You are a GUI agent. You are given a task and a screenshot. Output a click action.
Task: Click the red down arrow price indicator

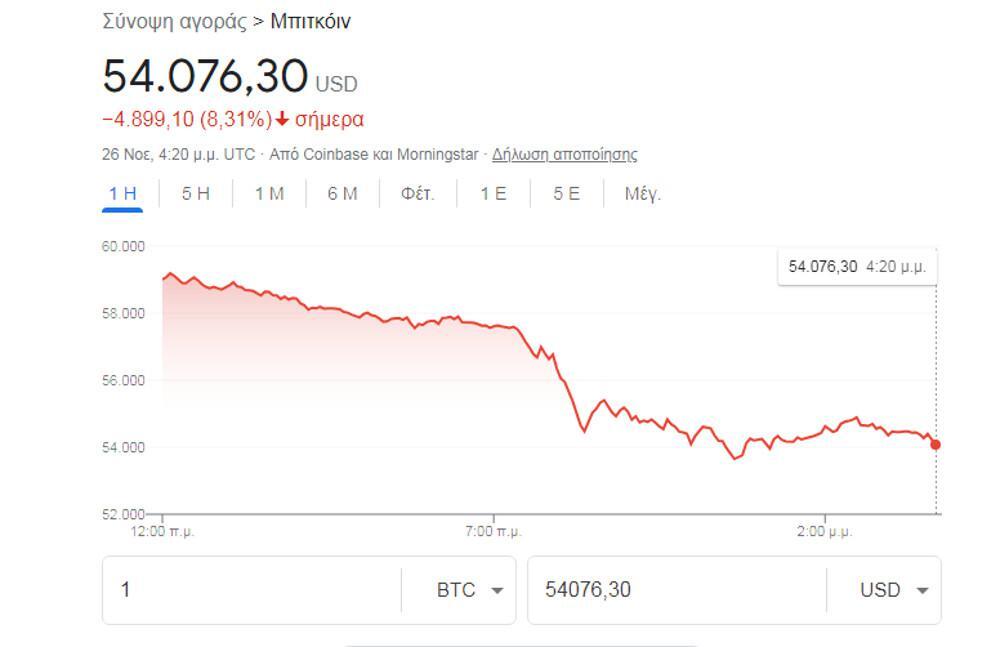point(282,119)
